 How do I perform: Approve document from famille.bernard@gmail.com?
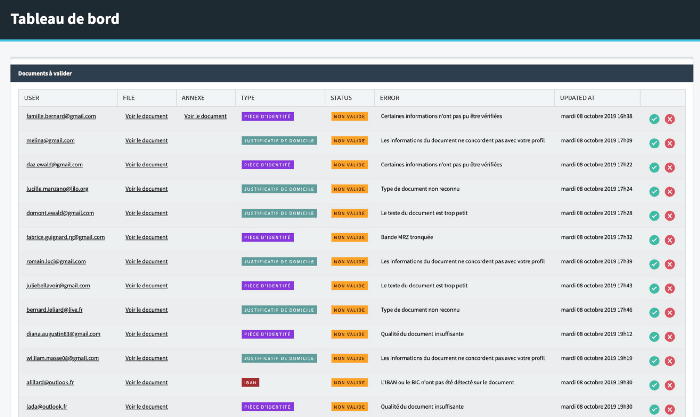654,119
